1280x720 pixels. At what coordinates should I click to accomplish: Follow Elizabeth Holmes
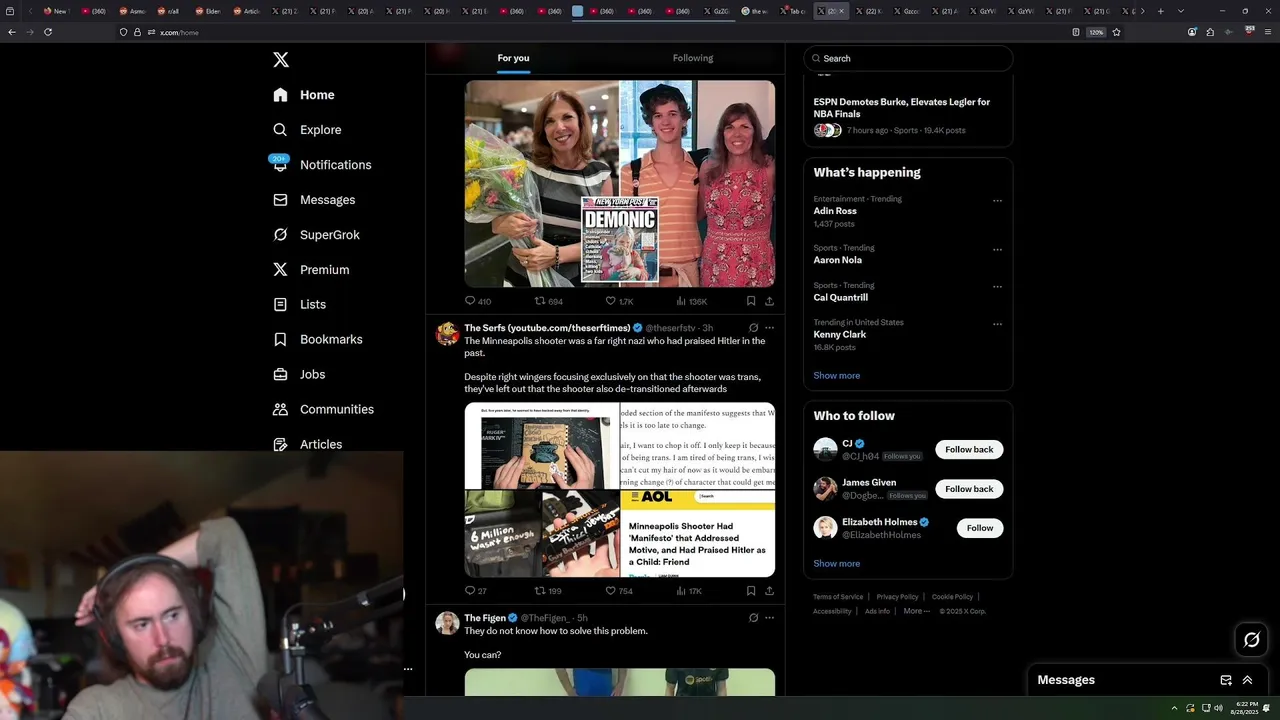tap(980, 528)
